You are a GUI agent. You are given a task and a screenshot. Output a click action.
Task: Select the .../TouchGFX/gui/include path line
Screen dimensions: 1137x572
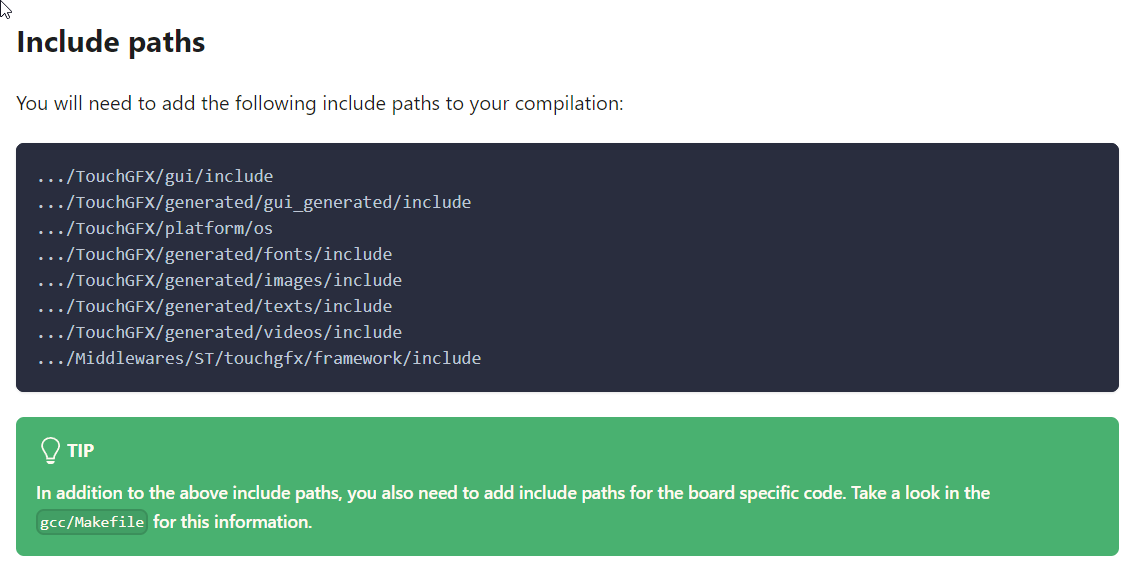click(x=155, y=177)
